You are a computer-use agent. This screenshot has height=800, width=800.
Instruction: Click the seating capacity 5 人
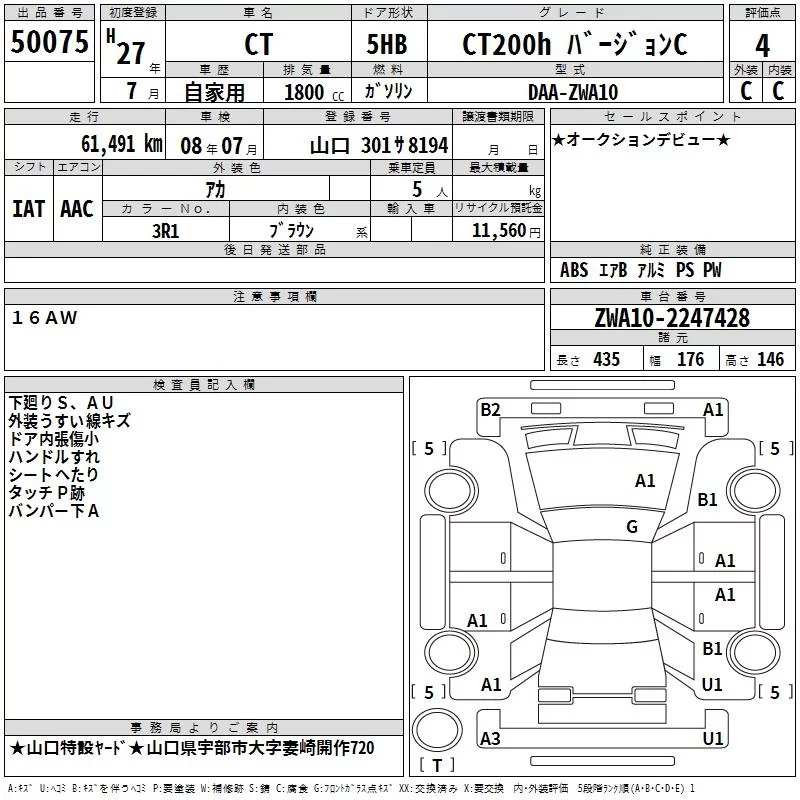pyautogui.click(x=430, y=190)
